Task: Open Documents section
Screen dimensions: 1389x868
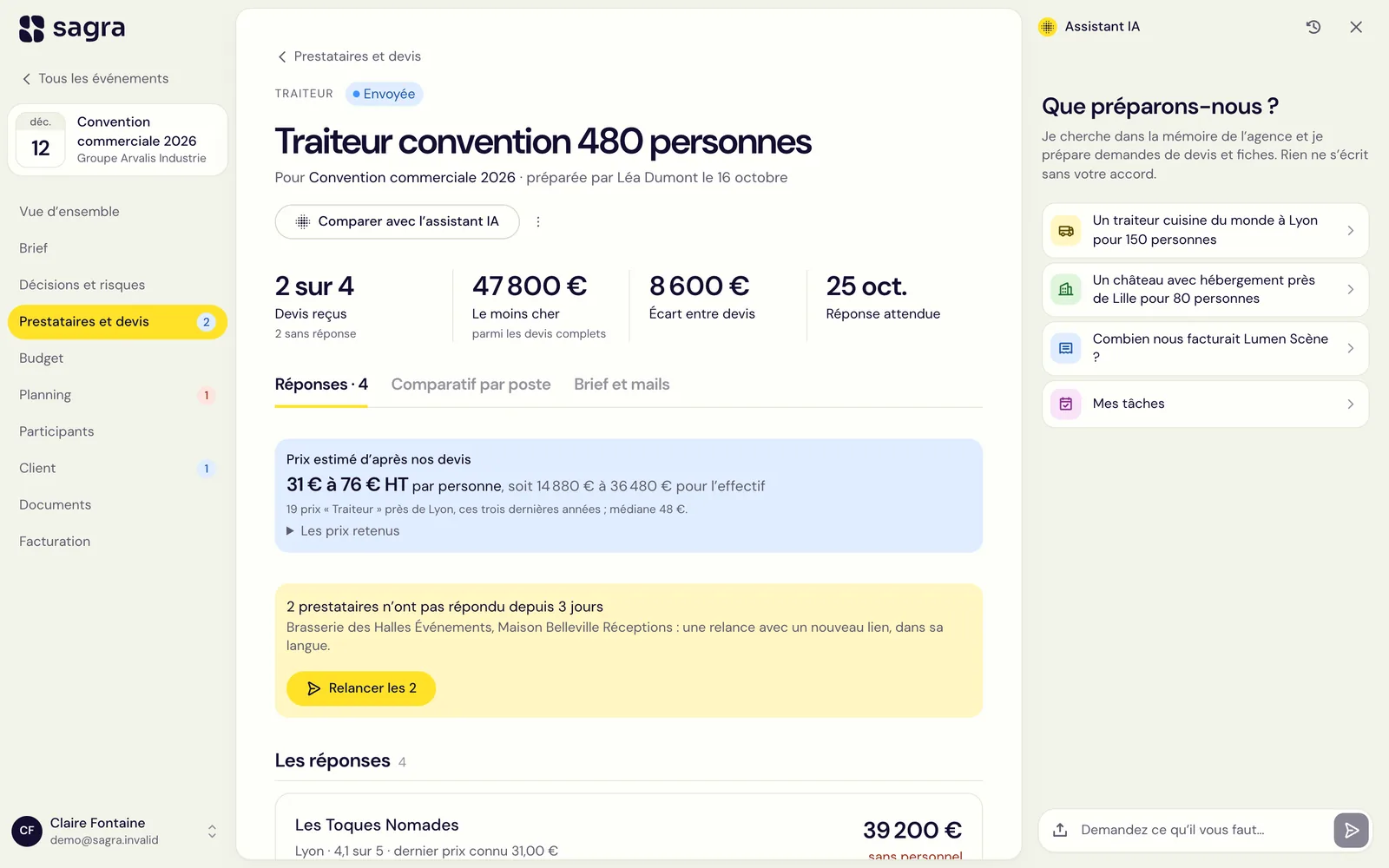Action: [x=117, y=505]
